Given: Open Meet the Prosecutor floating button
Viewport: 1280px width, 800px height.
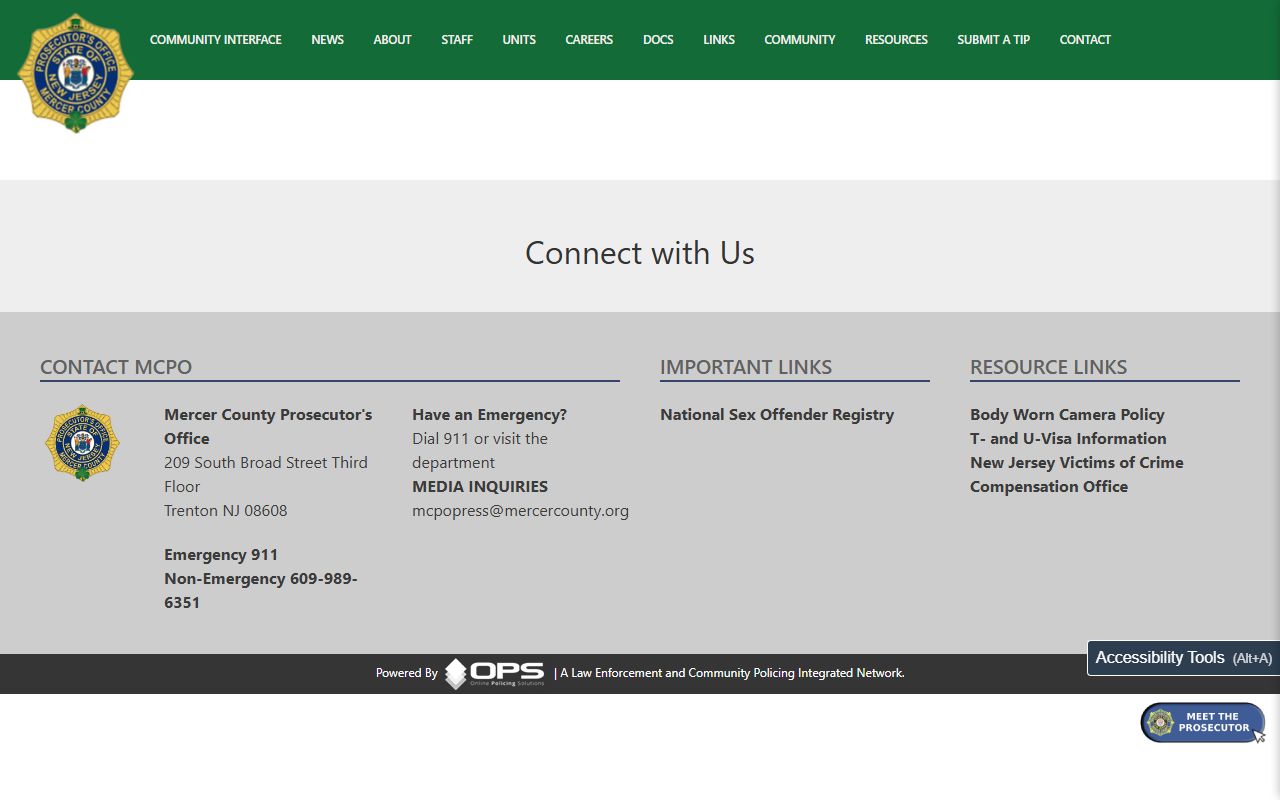Looking at the screenshot, I should point(1203,722).
